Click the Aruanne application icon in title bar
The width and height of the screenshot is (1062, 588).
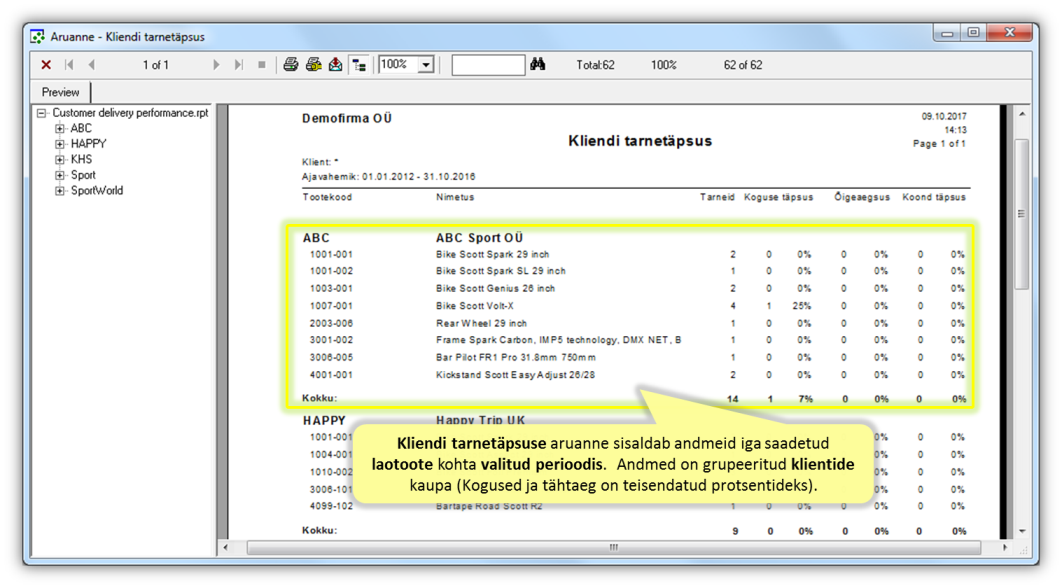(x=38, y=37)
